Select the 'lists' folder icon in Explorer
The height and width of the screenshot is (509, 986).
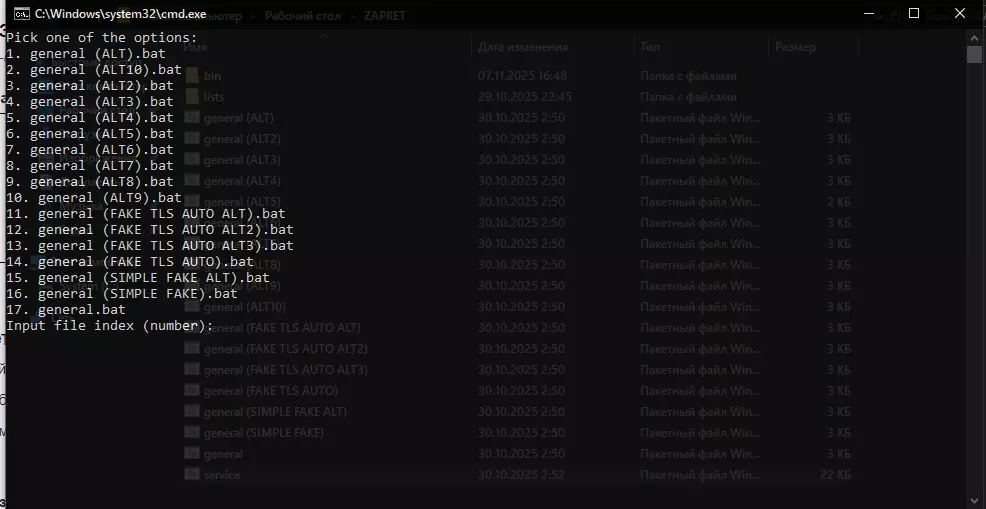click(x=192, y=97)
